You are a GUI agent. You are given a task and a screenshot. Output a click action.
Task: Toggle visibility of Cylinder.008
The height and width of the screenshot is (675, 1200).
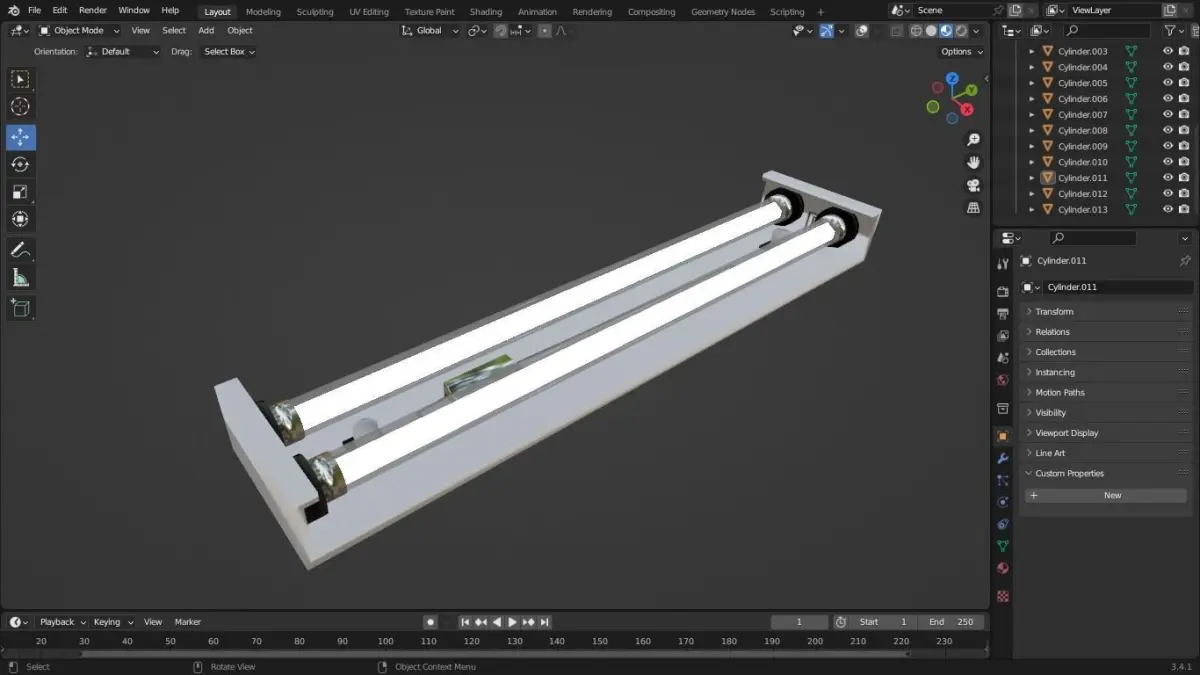coord(1167,130)
